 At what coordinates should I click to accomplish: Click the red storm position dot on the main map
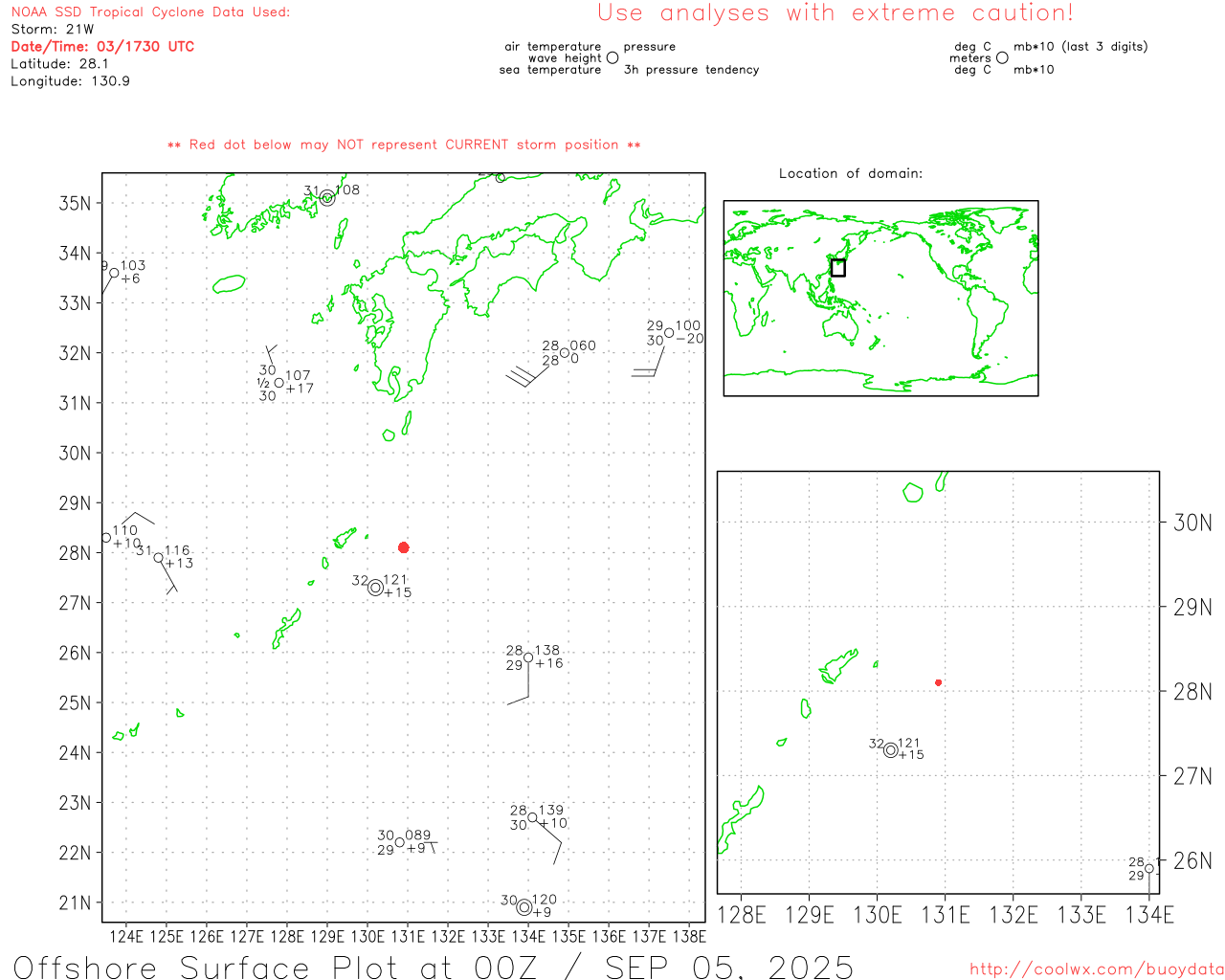(404, 547)
